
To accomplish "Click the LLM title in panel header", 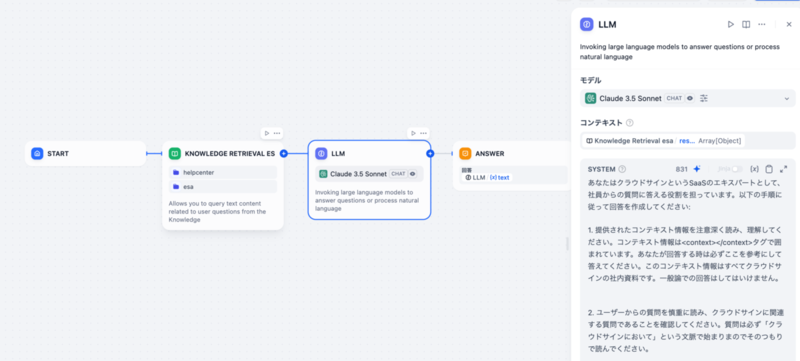I will coord(608,24).
